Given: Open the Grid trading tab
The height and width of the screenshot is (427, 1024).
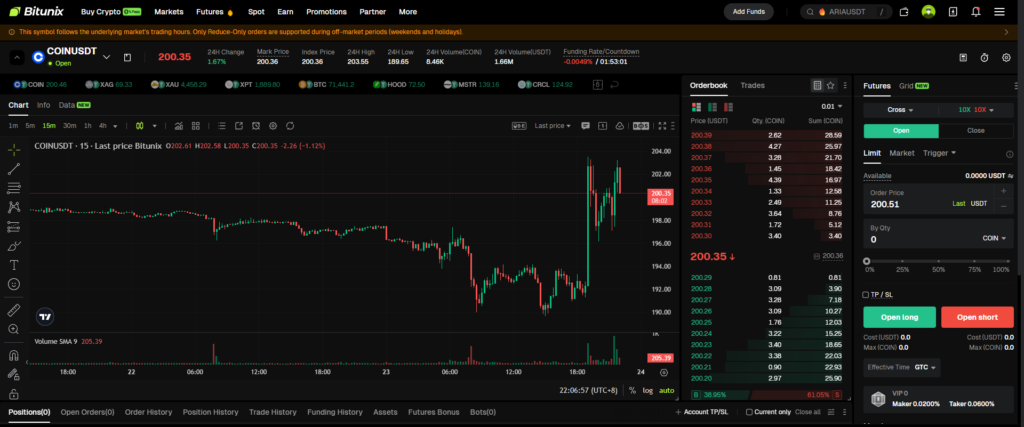Looking at the screenshot, I should 913,86.
